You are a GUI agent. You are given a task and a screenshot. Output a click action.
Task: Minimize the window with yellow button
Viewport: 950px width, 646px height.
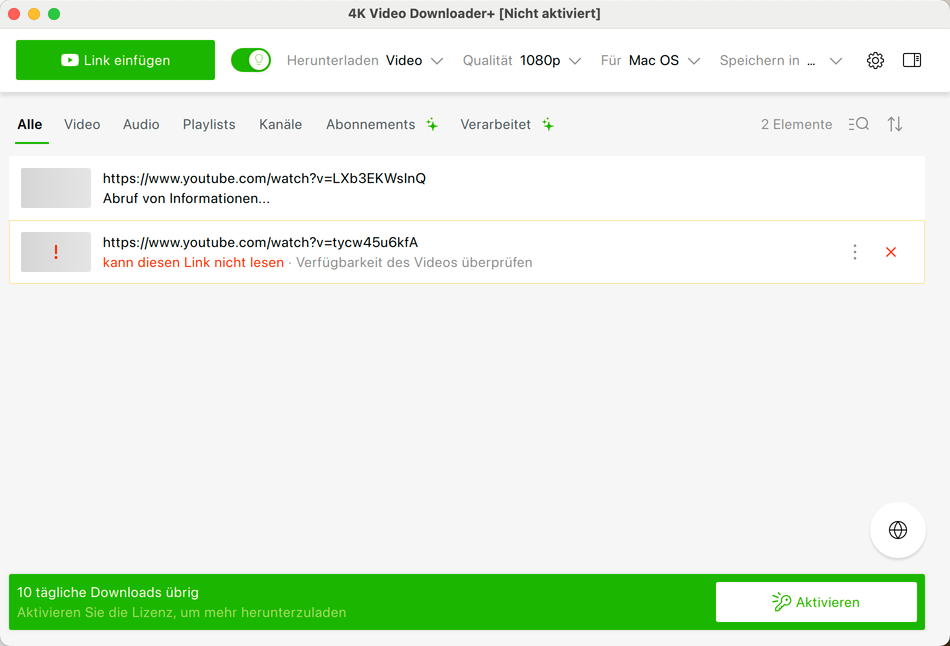34,14
